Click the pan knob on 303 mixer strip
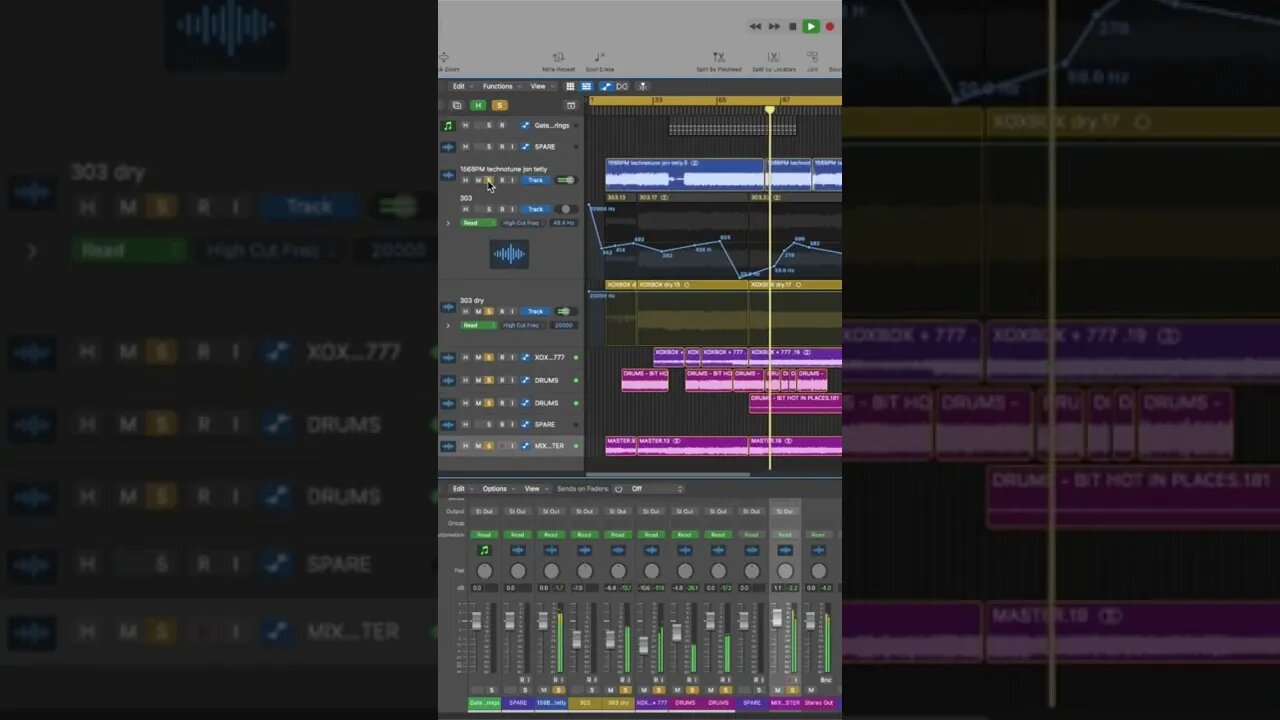1280x720 pixels. pyautogui.click(x=585, y=571)
